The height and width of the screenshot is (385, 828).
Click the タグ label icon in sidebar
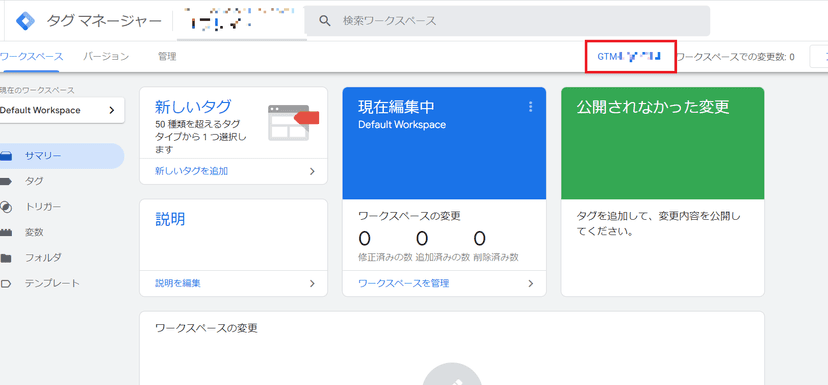click(6, 181)
